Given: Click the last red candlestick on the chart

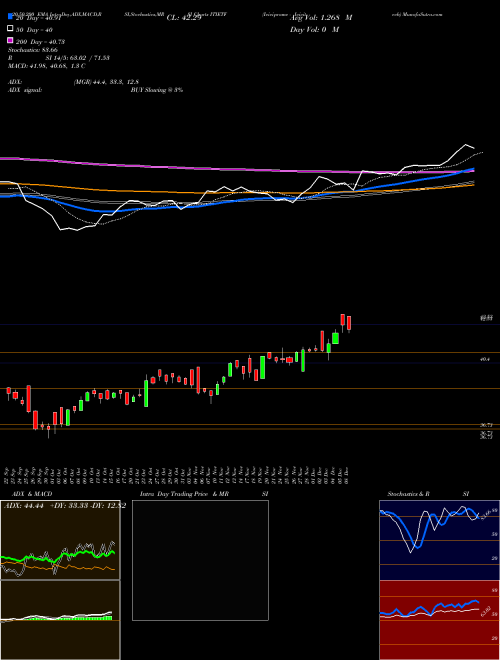Looking at the screenshot, I should [x=349, y=323].
